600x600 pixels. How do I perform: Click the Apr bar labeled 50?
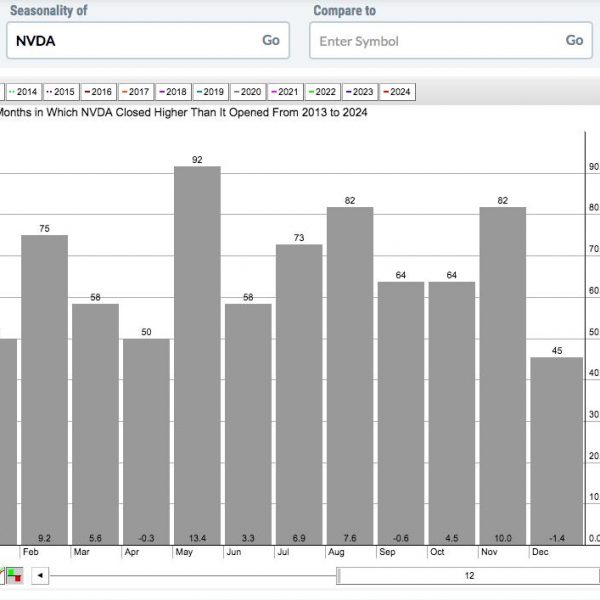[x=146, y=442]
